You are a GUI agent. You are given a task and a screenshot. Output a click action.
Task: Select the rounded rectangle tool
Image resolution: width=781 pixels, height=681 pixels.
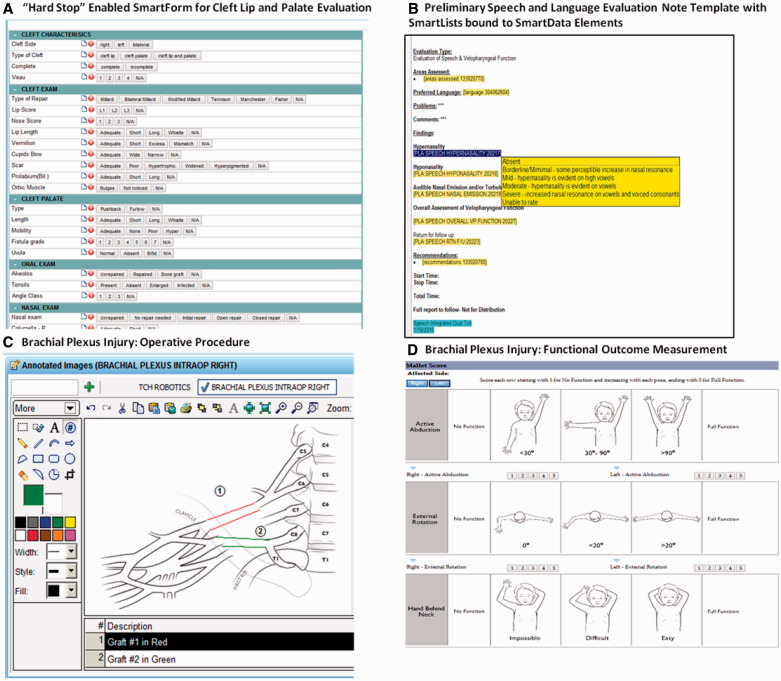54,459
